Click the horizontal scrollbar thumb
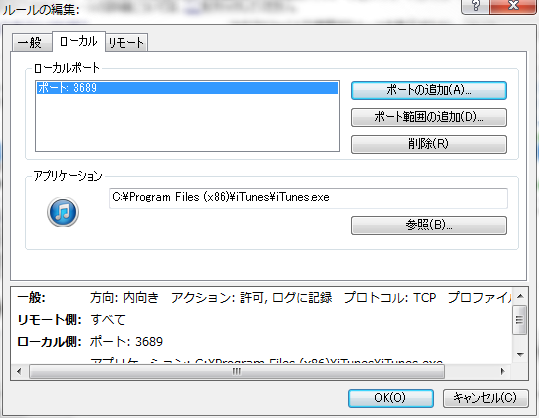539x418 pixels. (237, 371)
